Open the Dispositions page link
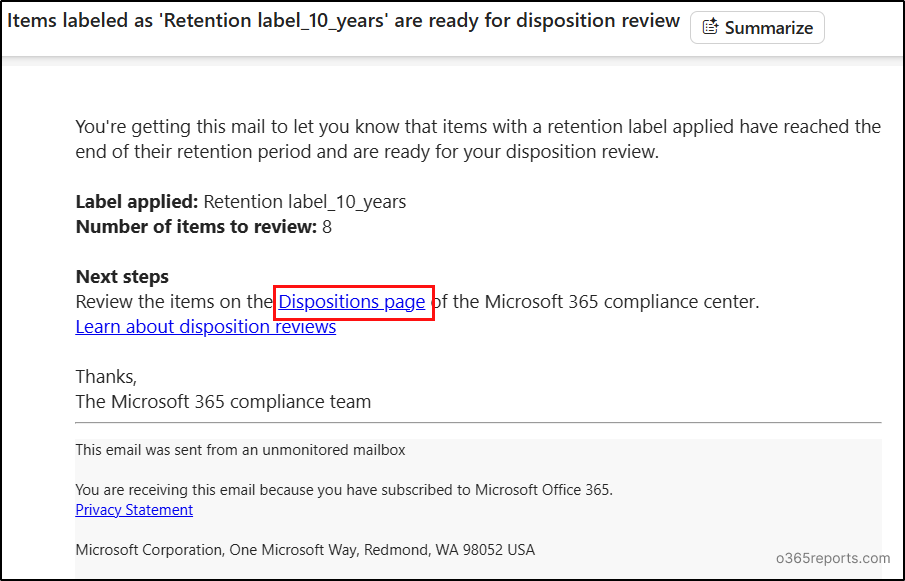Viewport: 905px width, 581px height. coord(352,301)
